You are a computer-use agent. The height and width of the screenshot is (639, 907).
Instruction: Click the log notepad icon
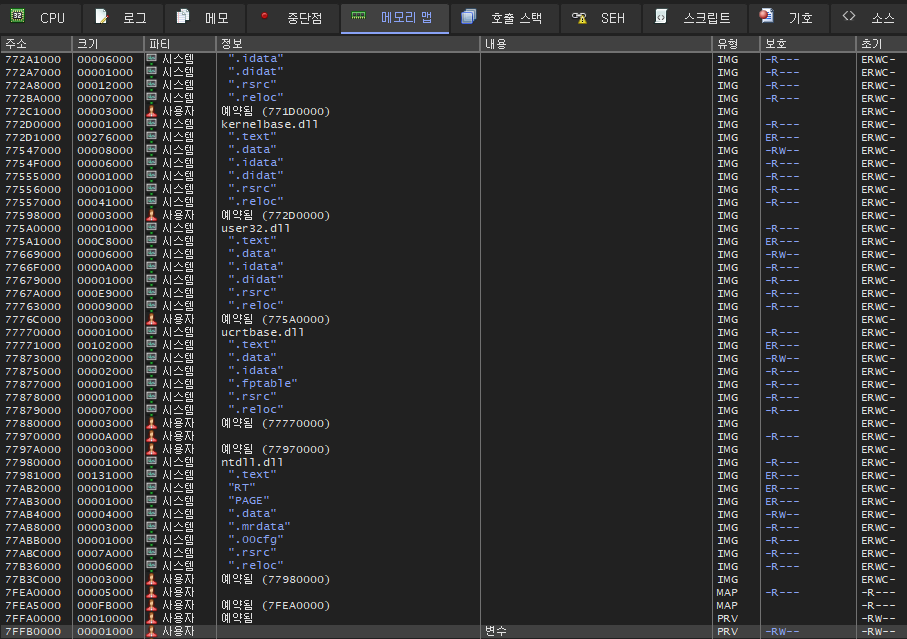[x=102, y=16]
